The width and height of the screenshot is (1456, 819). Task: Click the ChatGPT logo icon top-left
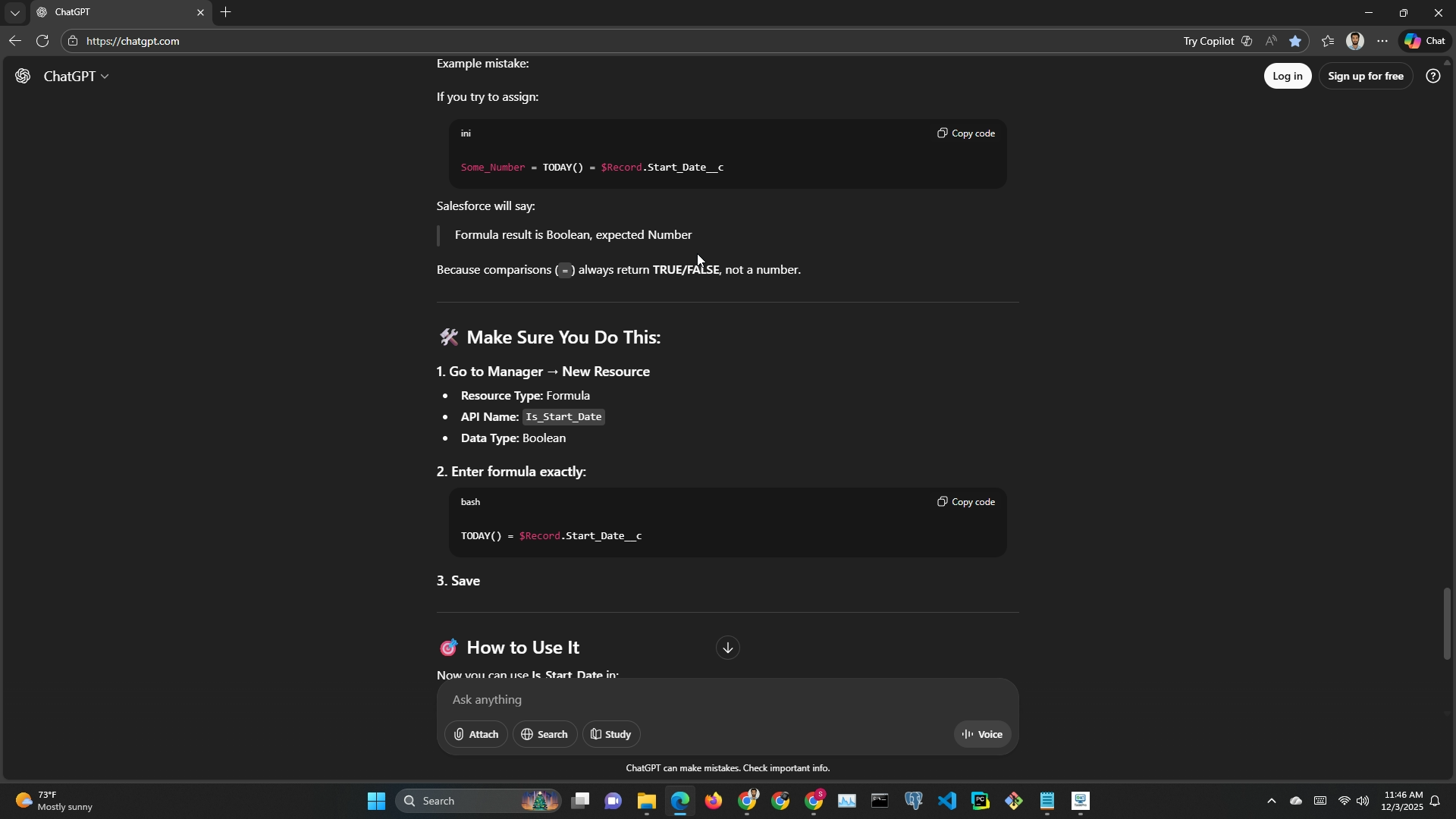point(23,76)
